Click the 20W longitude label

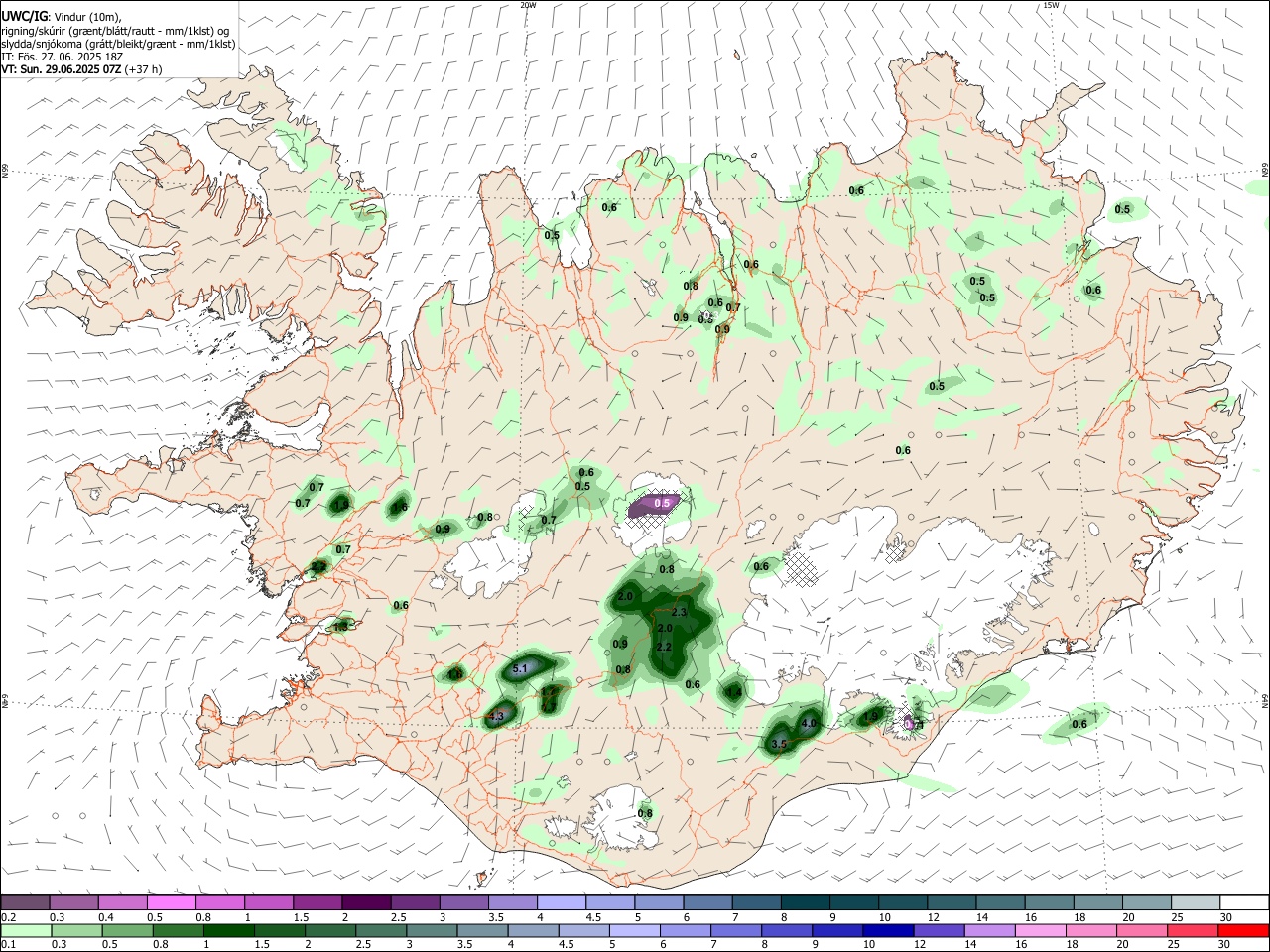(x=528, y=5)
